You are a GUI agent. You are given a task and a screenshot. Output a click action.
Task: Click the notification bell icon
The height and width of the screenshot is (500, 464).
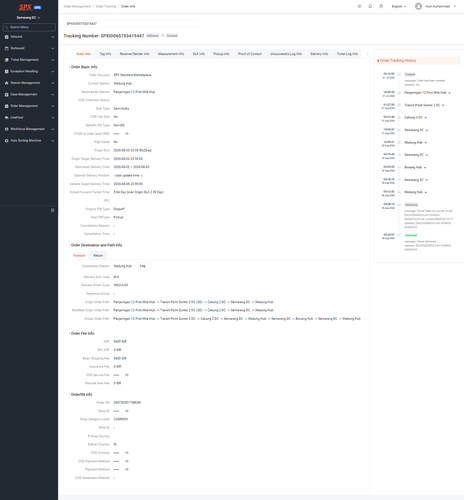click(x=370, y=6)
